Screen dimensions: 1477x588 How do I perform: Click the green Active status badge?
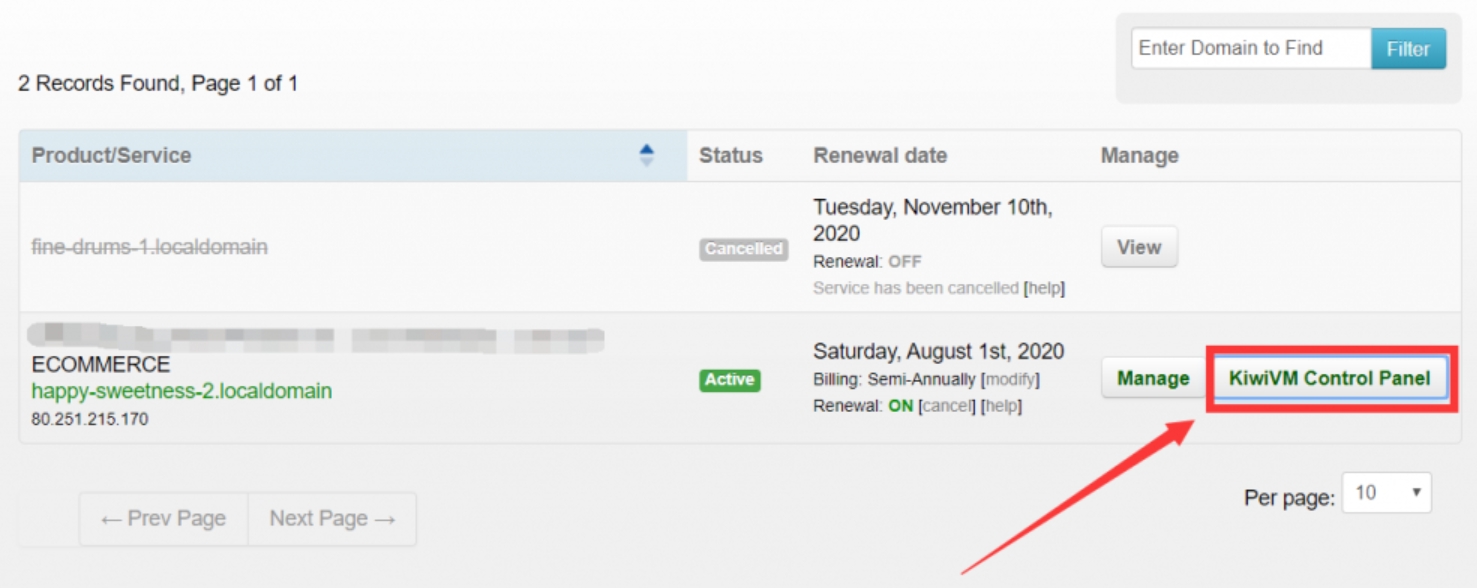point(730,380)
